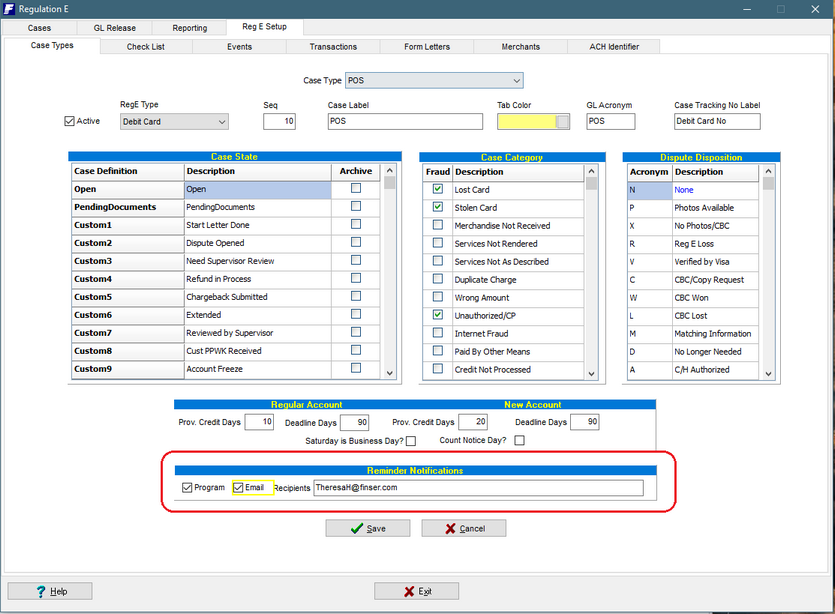
Task: Click the Regulation E app icon in title bar
Action: pos(9,9)
